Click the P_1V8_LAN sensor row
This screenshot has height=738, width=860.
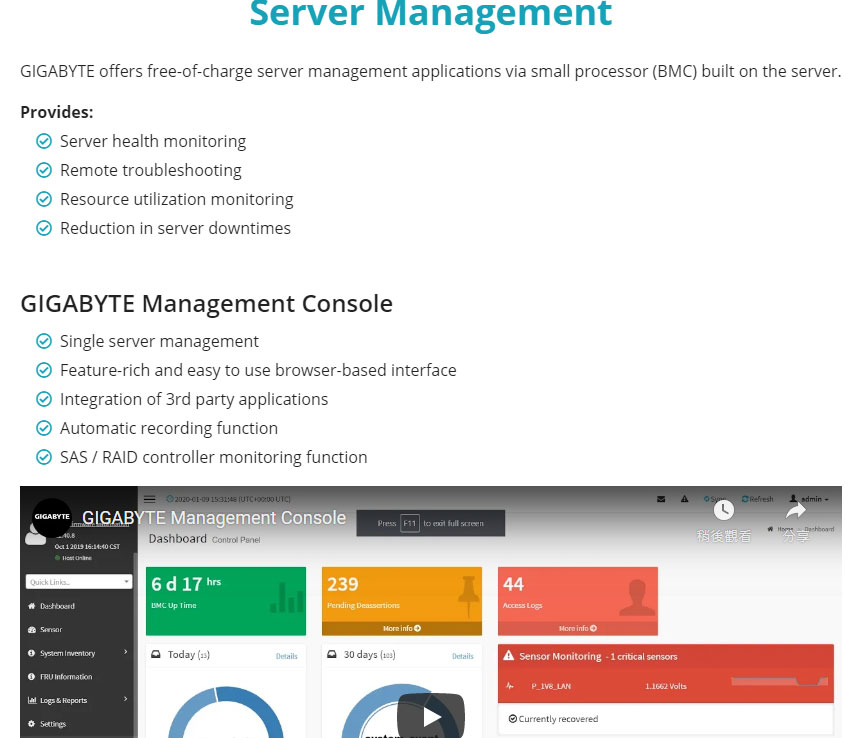tap(666, 685)
